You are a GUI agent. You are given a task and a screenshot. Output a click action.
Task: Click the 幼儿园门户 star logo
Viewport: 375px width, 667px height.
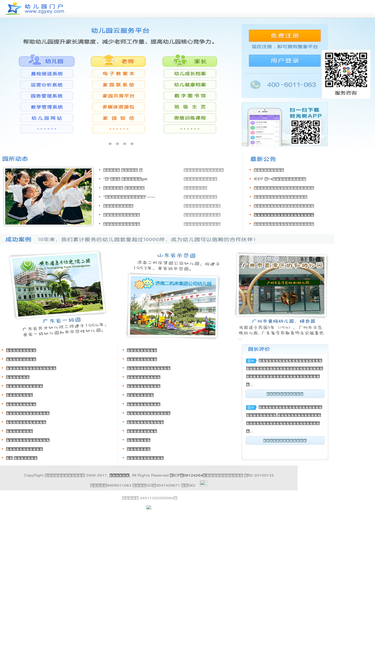(13, 8)
